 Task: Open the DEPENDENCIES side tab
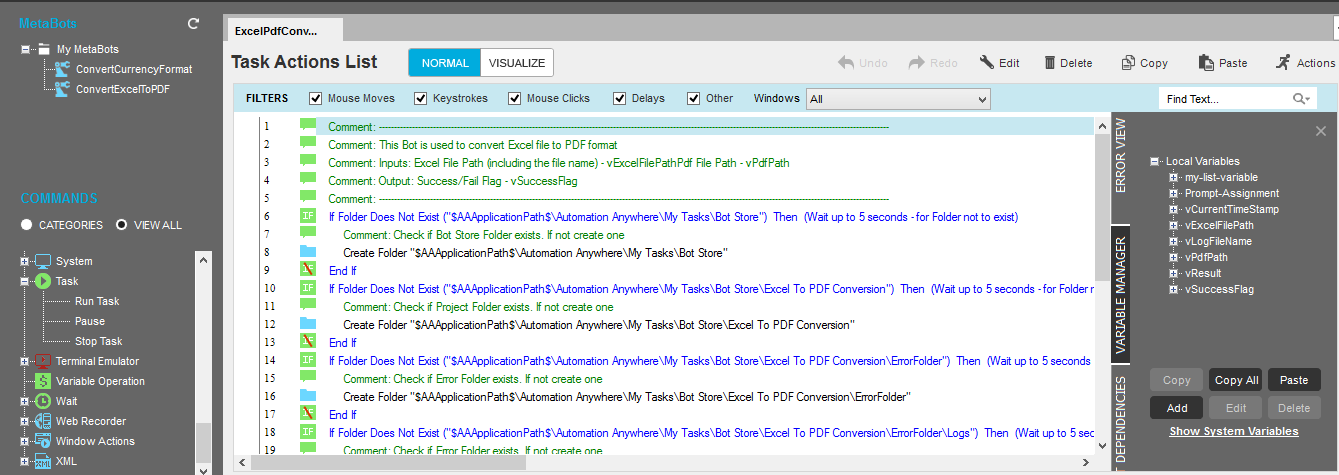pos(1121,421)
